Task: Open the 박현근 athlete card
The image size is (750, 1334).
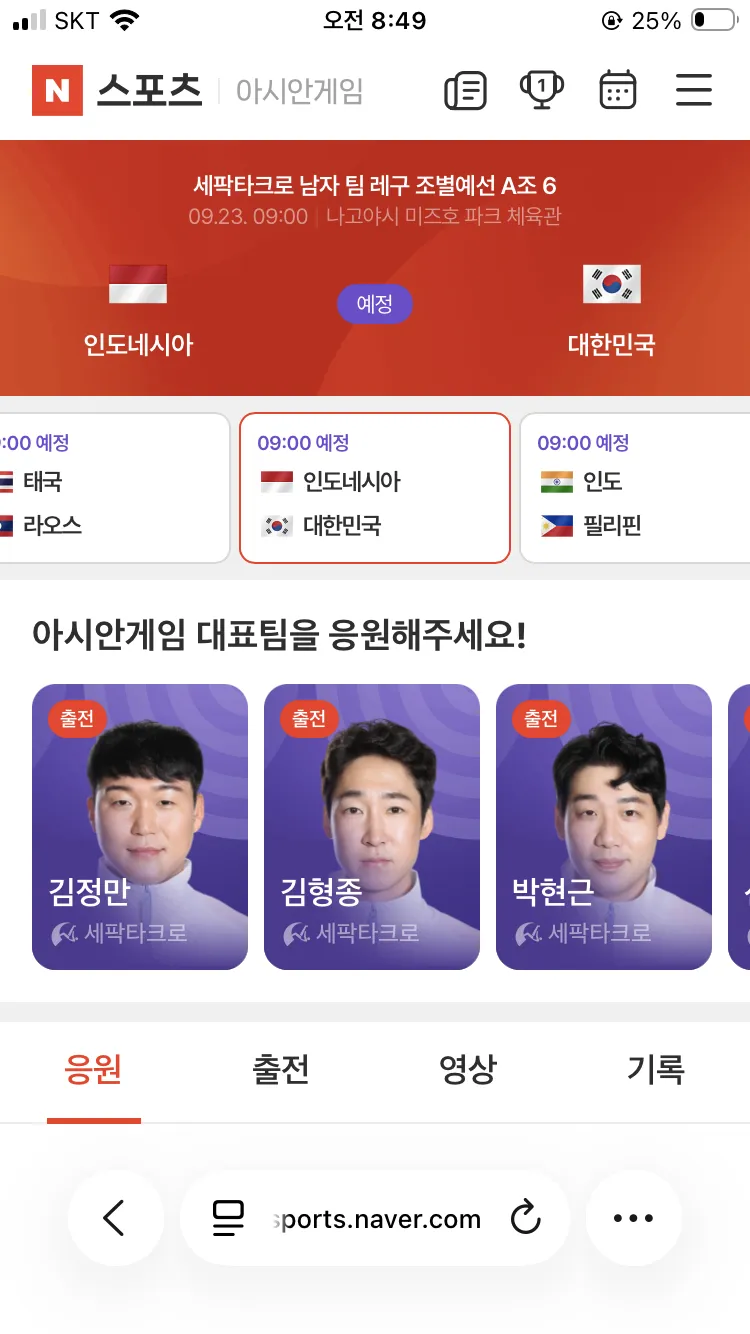Action: [x=604, y=827]
